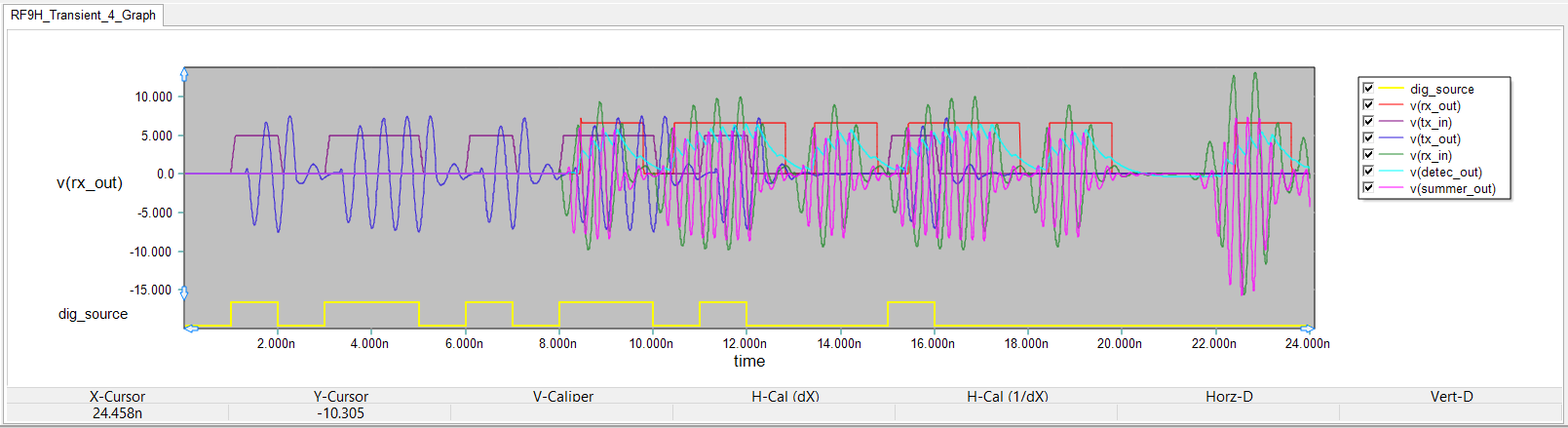1568x428 pixels.
Task: Uncheck v(detec_out) in the legend
Action: tap(1368, 172)
